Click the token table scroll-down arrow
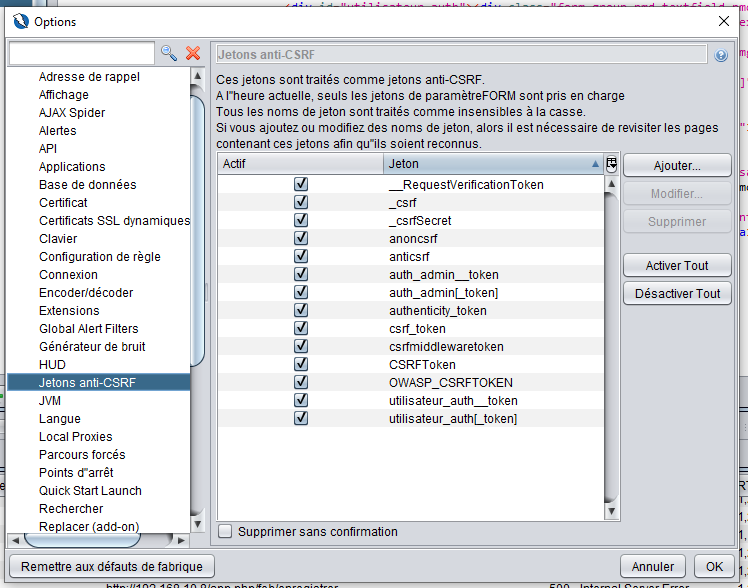The image size is (748, 588). tap(612, 512)
